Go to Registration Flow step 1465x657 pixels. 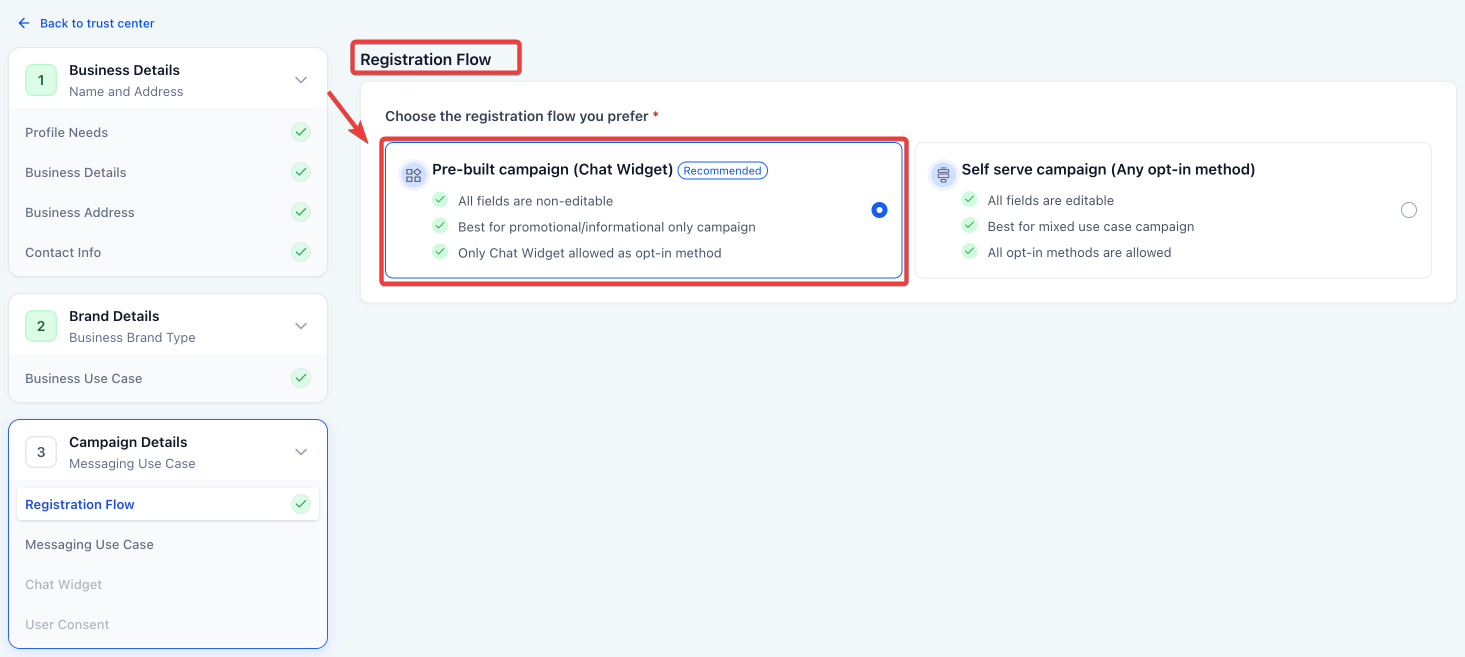click(80, 505)
